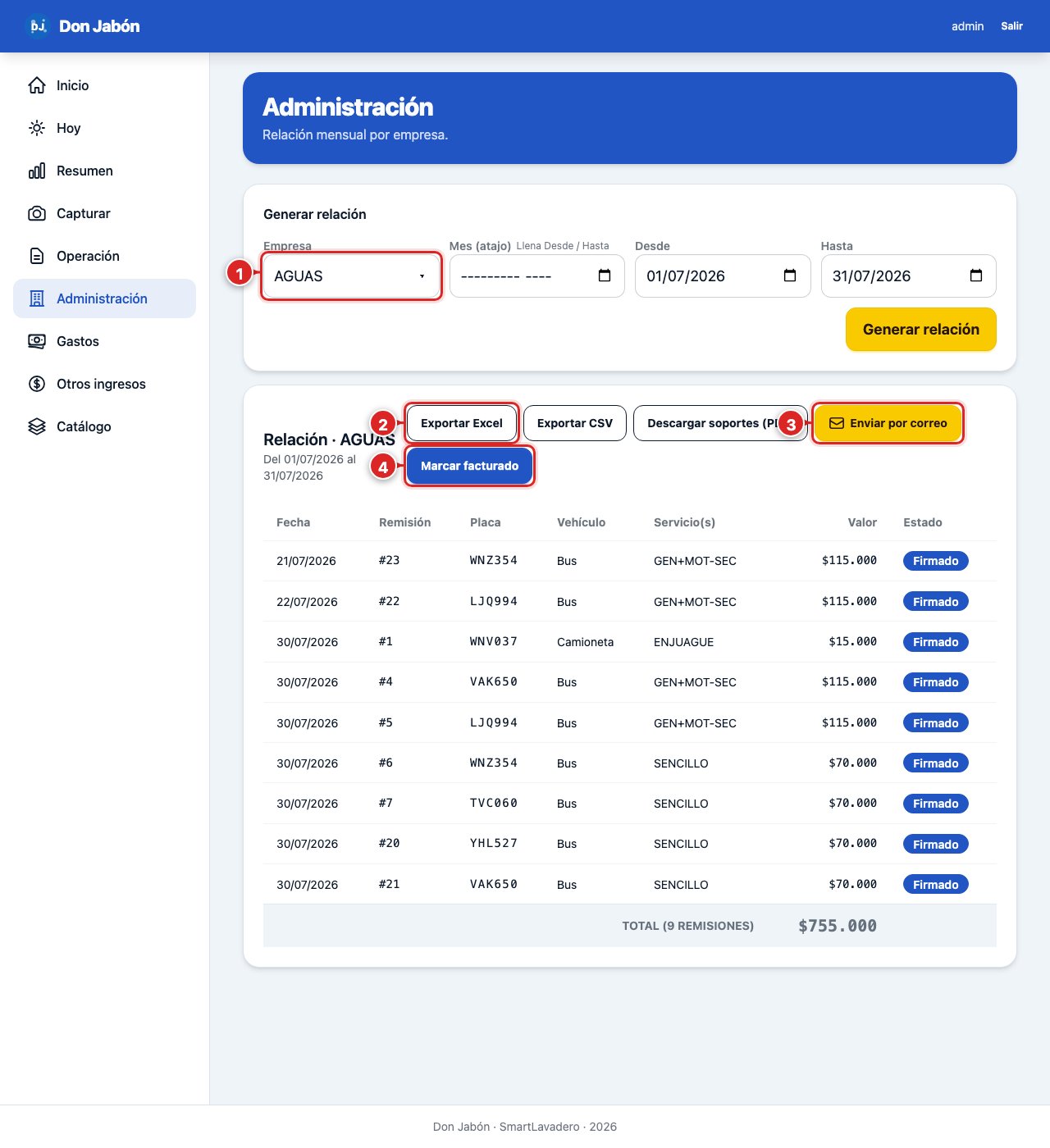Click the Operación document icon
This screenshot has height=1148, width=1050.
click(37, 256)
